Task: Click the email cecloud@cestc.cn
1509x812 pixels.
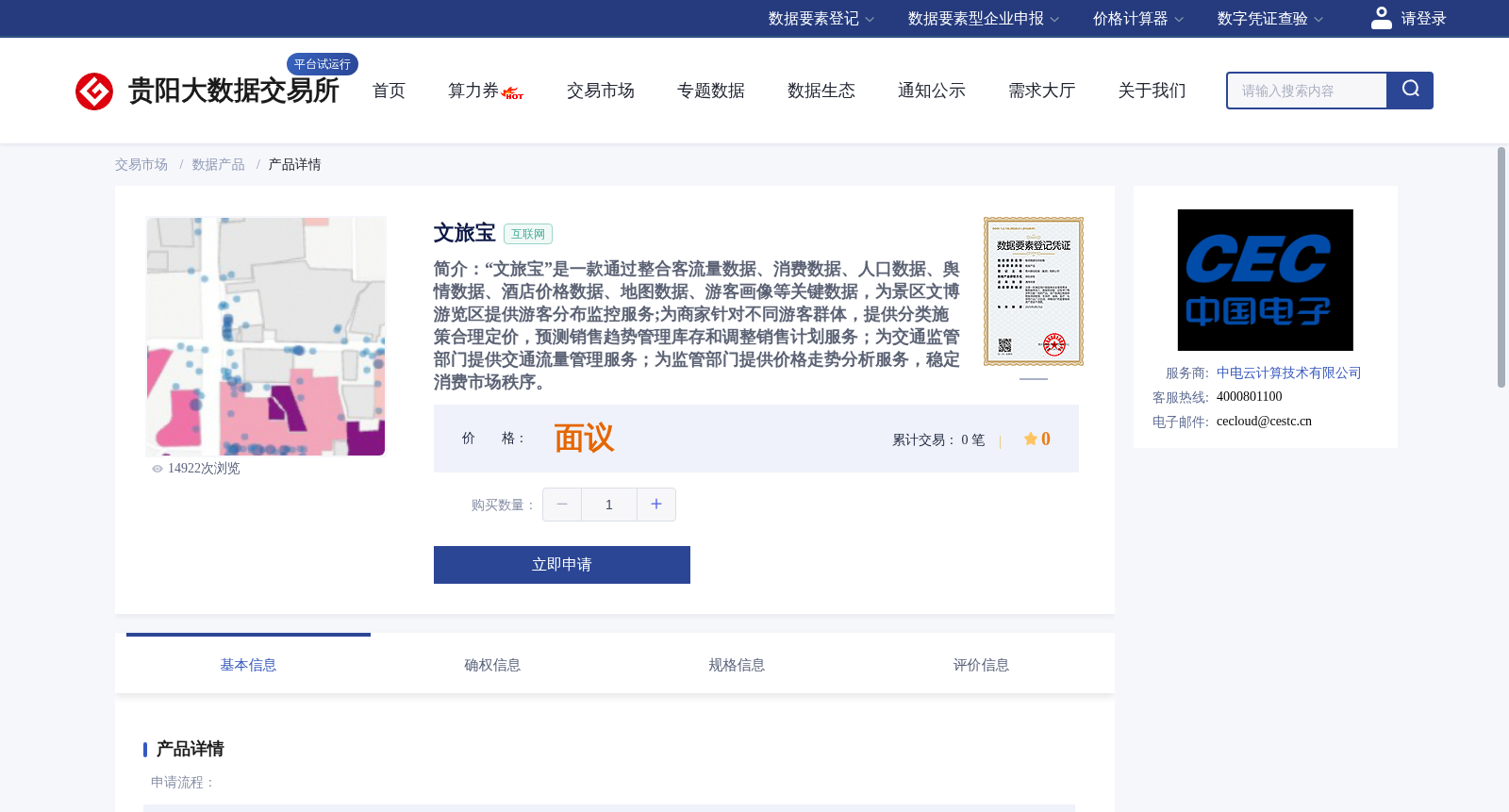Action: tap(1264, 422)
